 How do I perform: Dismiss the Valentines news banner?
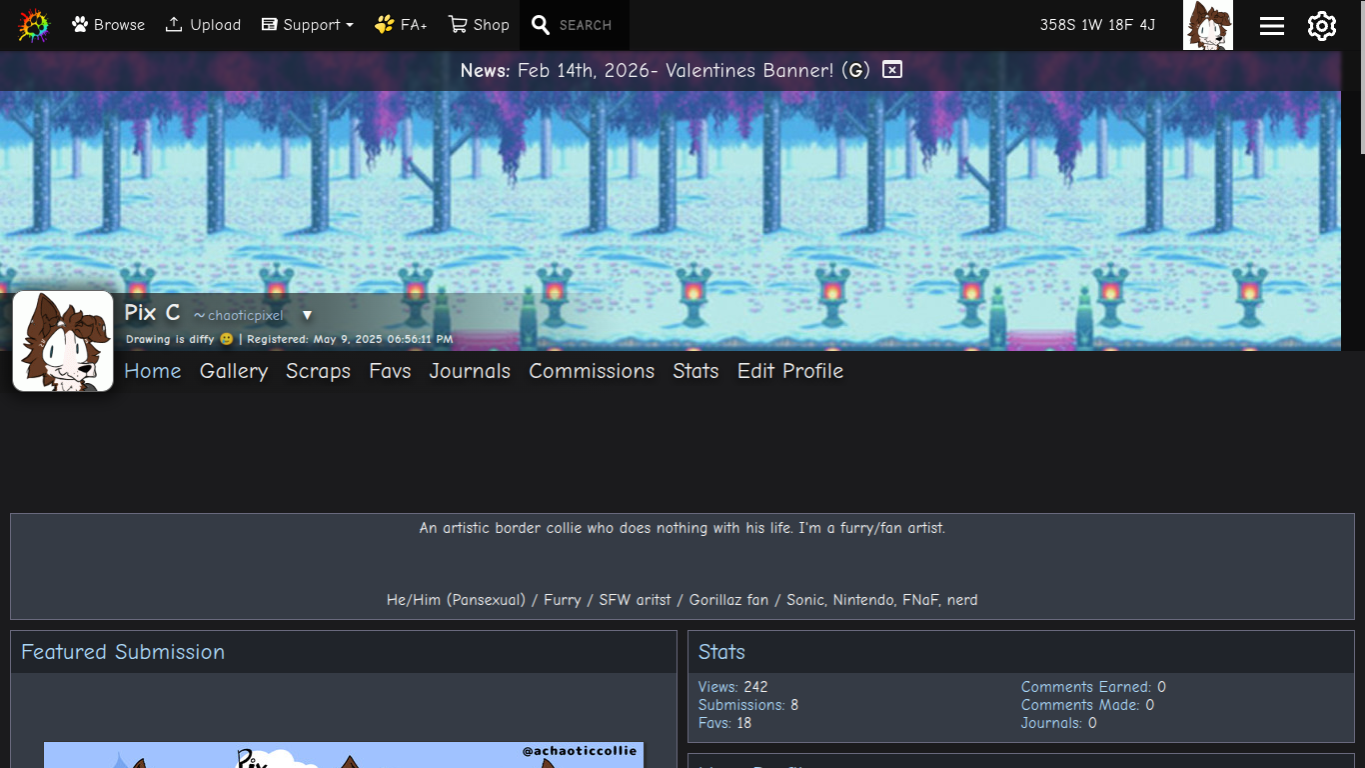pyautogui.click(x=891, y=70)
